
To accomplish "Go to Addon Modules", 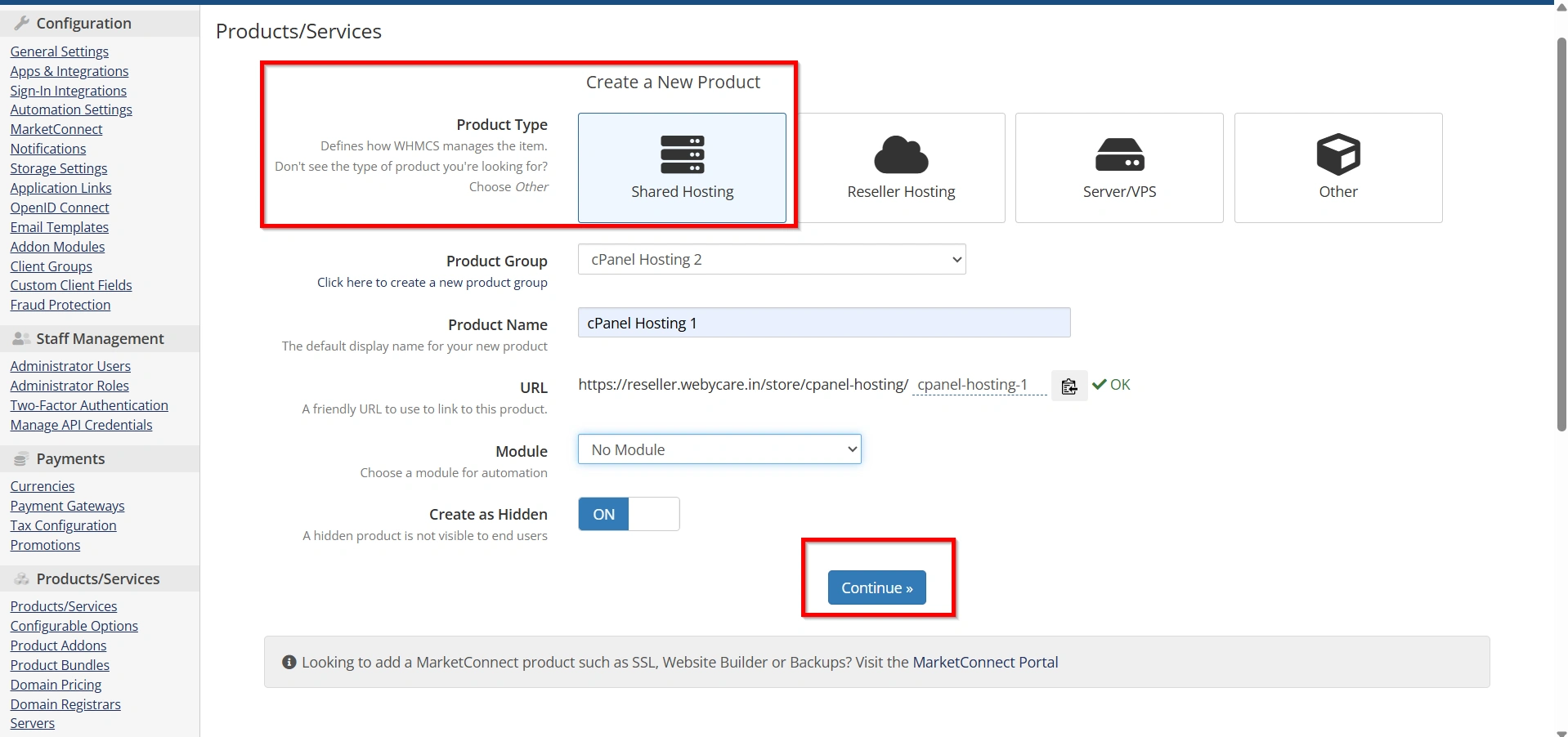I will tap(57, 247).
